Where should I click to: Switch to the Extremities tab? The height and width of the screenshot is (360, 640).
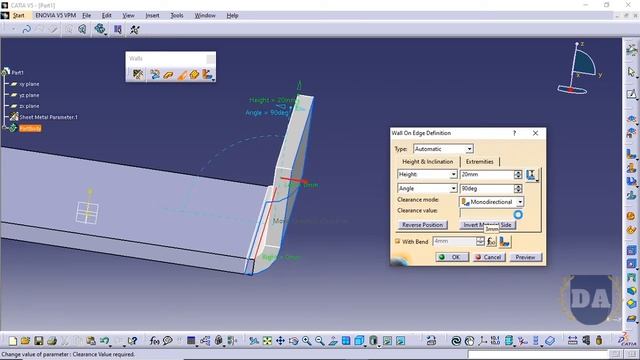480,162
